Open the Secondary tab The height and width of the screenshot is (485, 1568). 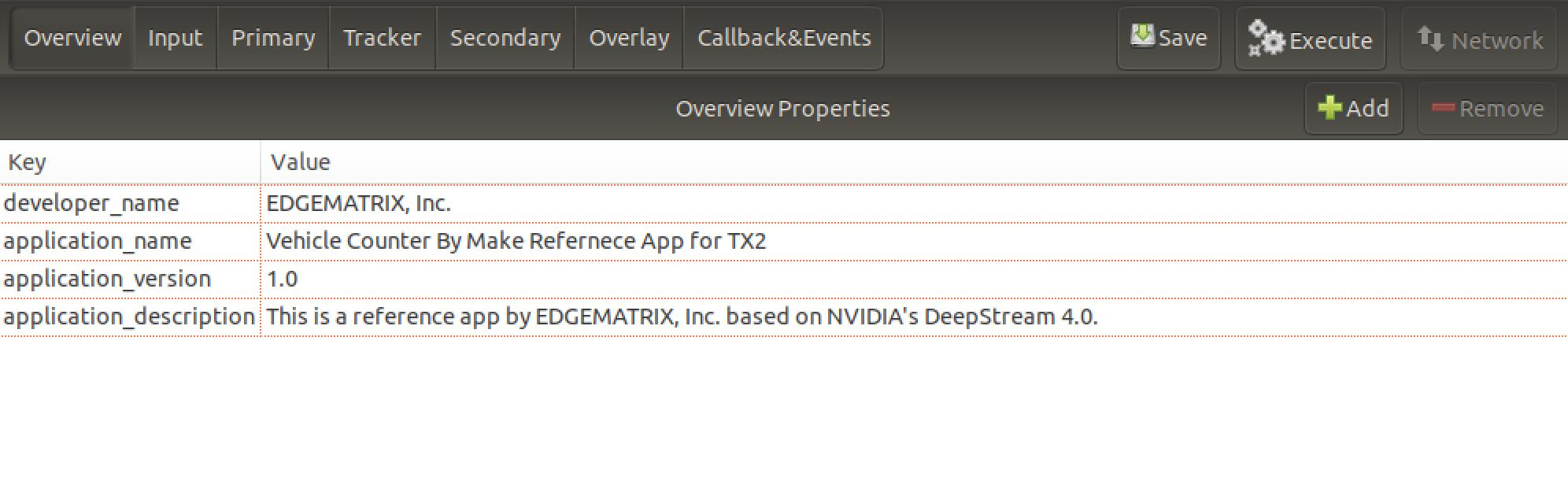[505, 38]
